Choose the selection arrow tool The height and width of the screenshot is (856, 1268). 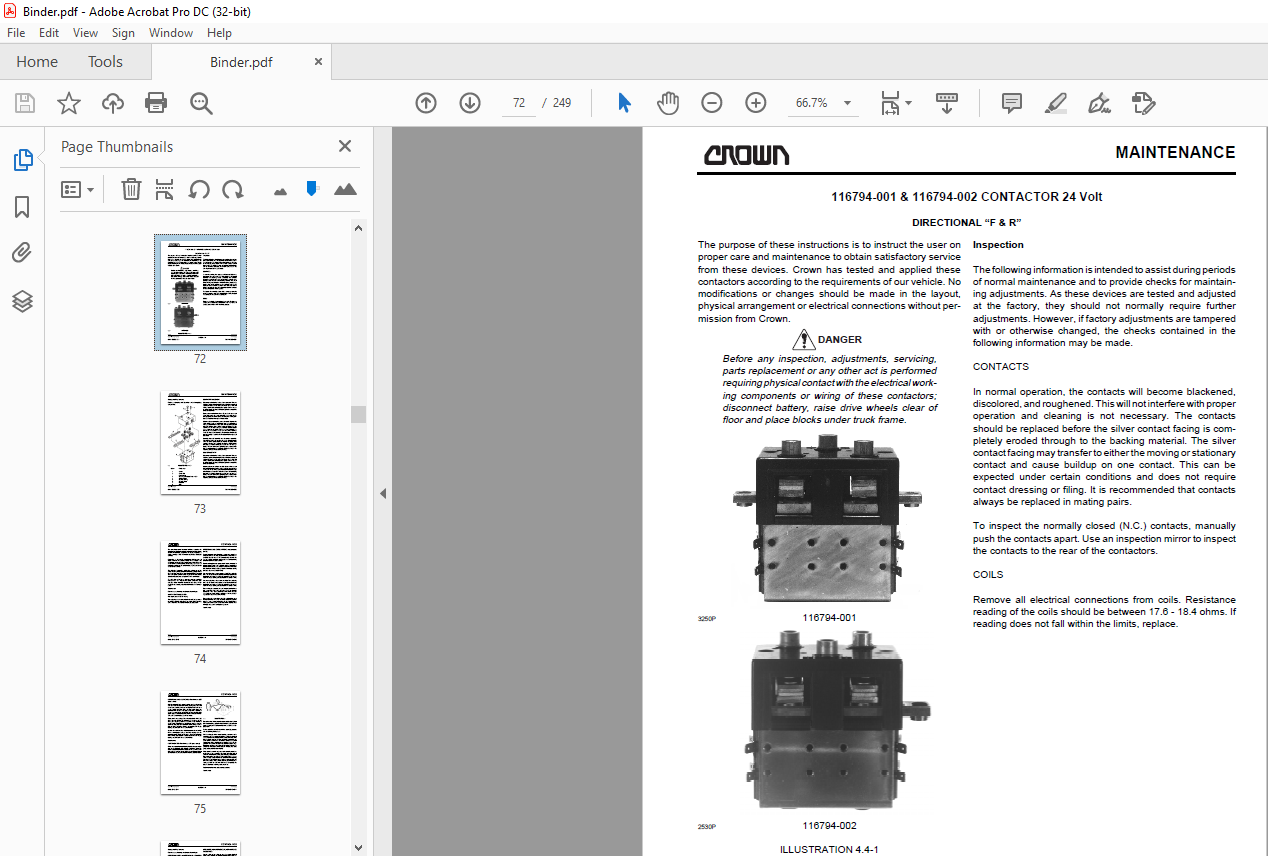(625, 103)
